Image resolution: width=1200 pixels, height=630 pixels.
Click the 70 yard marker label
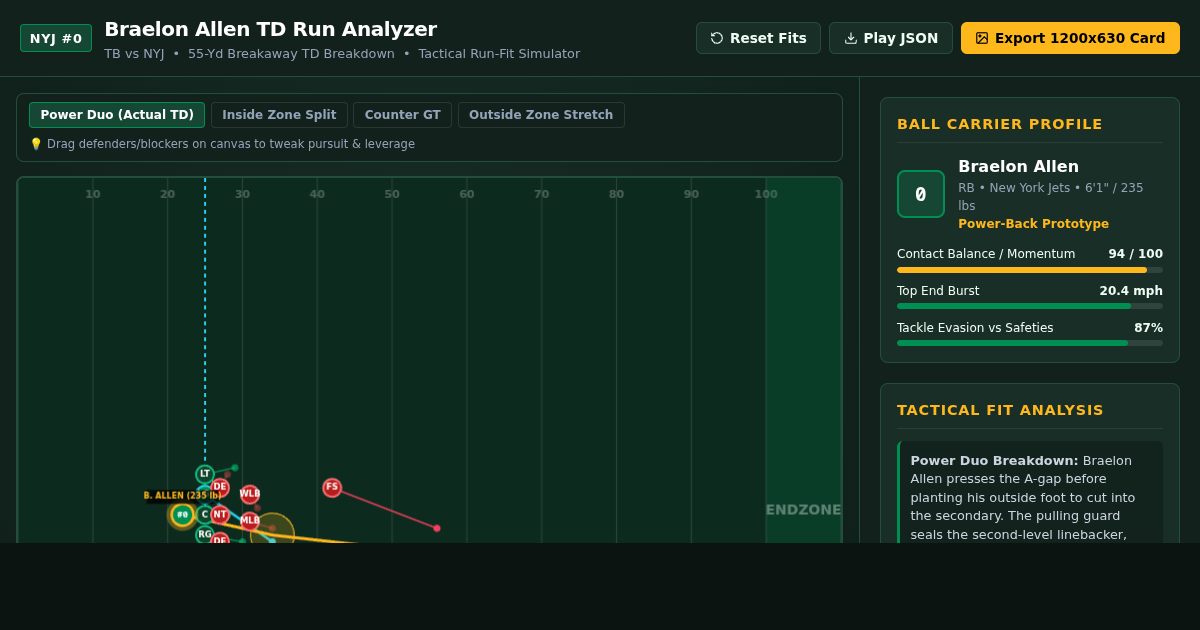pos(541,194)
